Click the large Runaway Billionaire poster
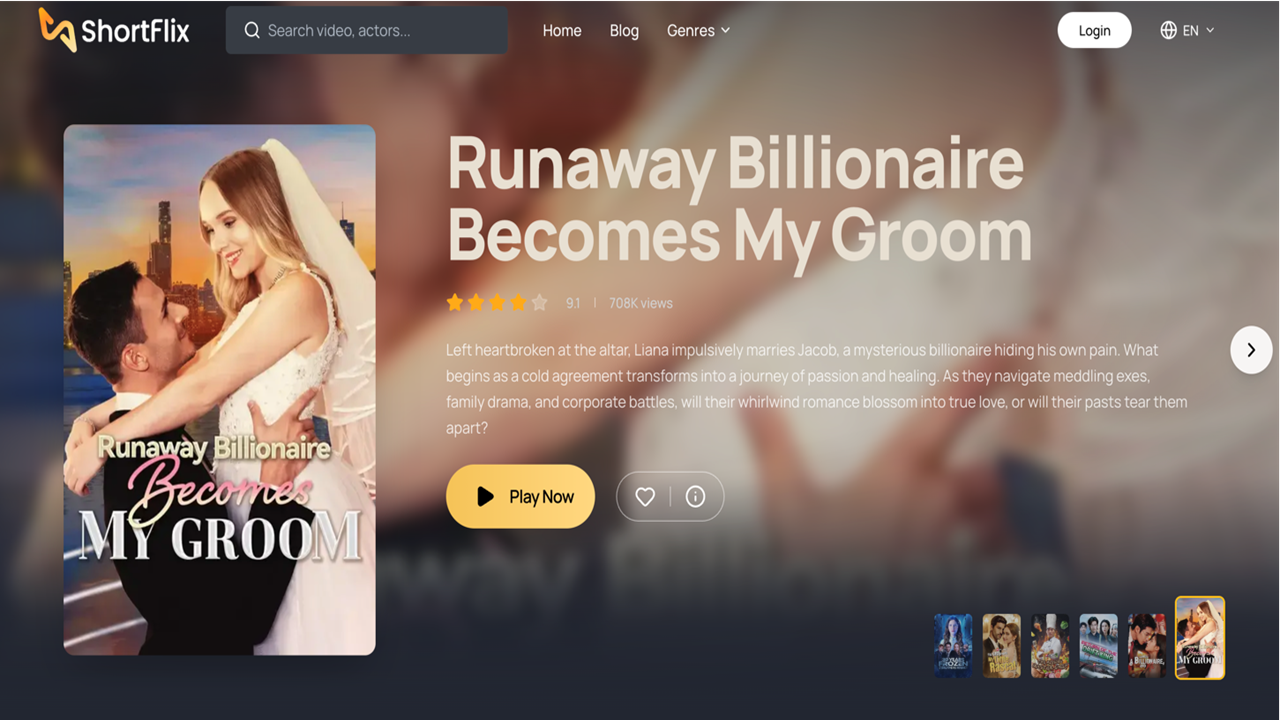This screenshot has width=1280, height=720. 220,390
